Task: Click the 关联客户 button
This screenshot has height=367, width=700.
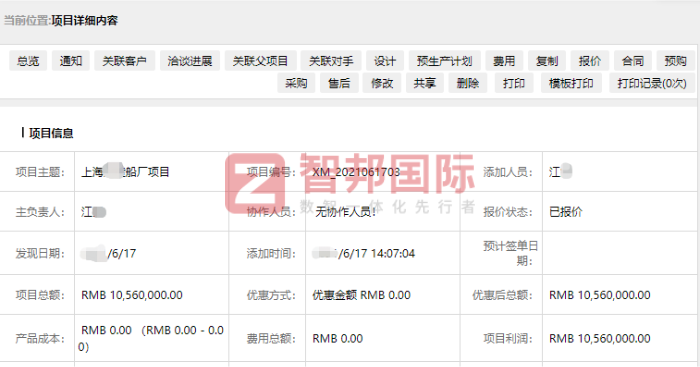Action: click(x=125, y=61)
